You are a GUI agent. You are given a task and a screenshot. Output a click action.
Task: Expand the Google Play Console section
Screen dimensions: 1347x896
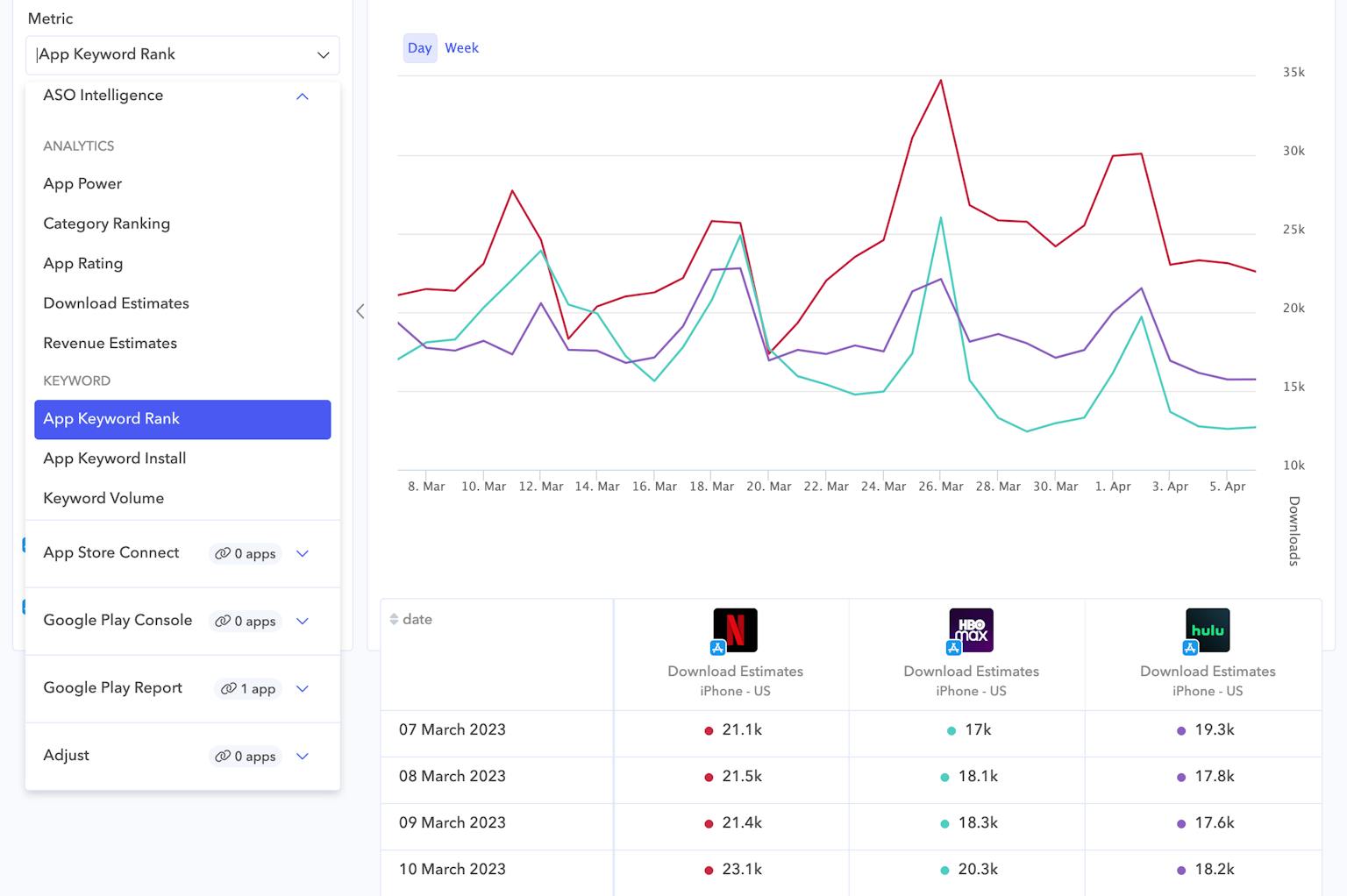coord(303,621)
